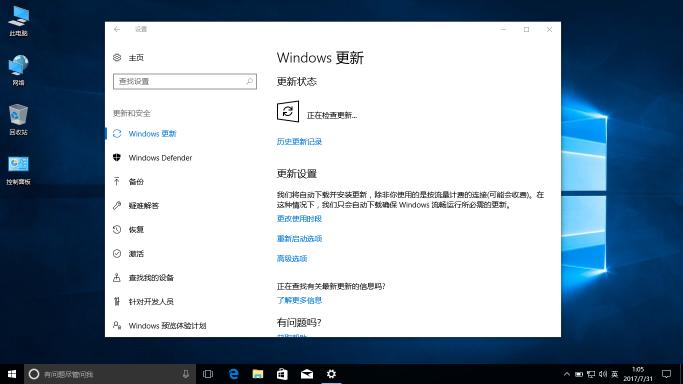
Task: Select 控制面板 desktop icon
Action: (18, 170)
